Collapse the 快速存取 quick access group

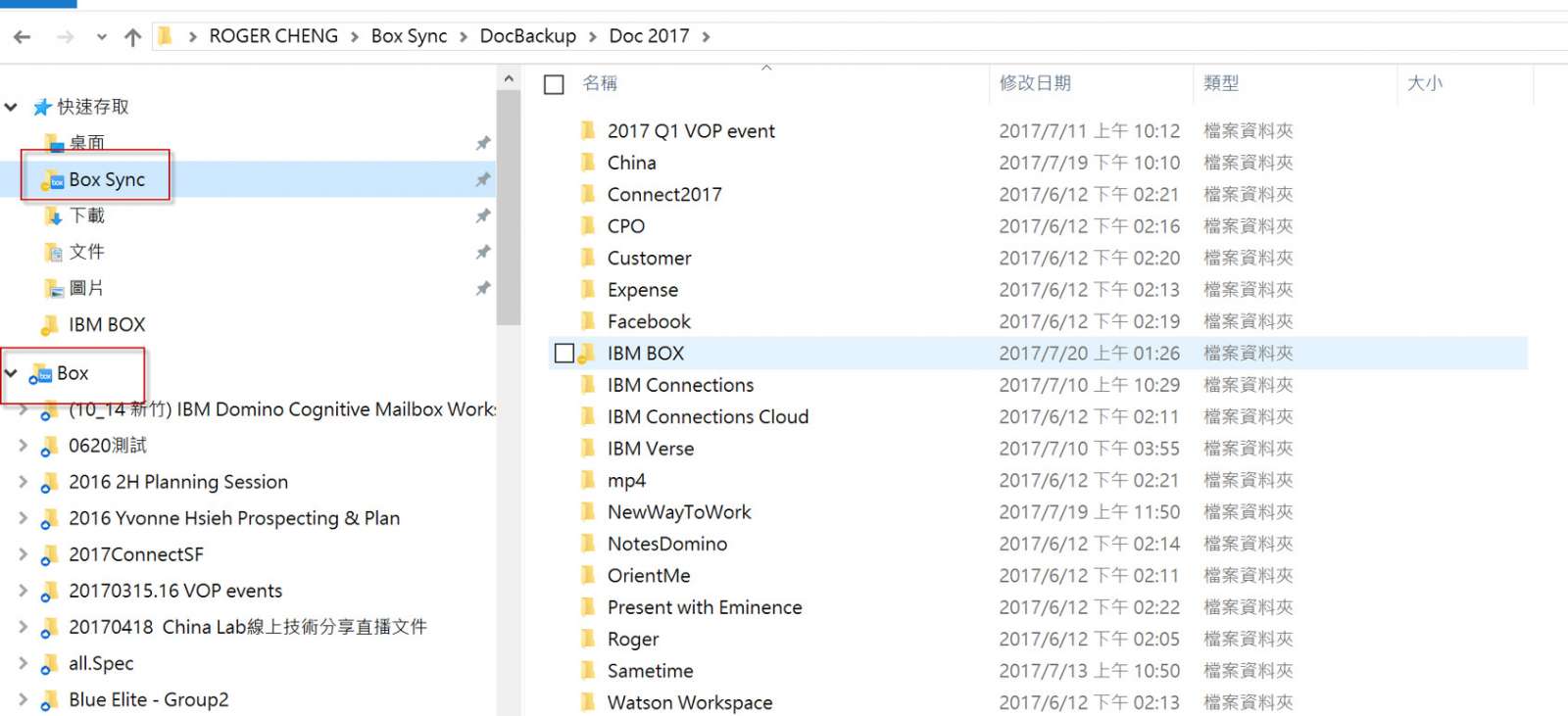[11, 107]
